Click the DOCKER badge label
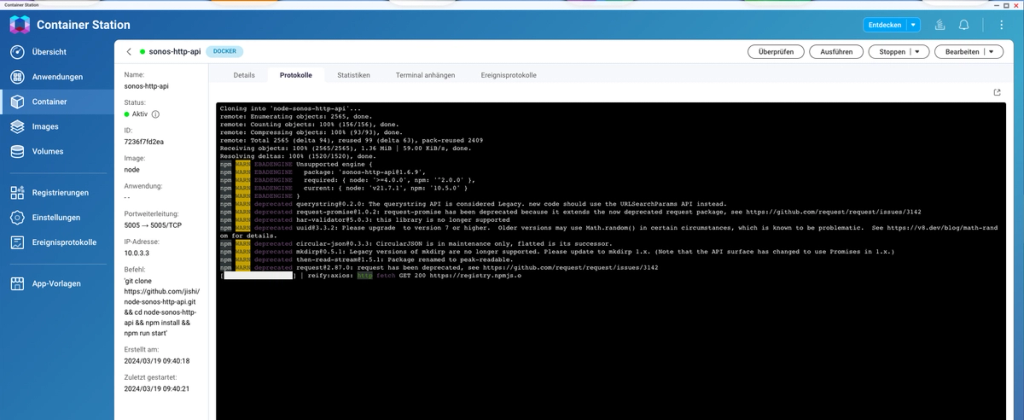Screen dimensions: 1024x420 (x=225, y=51)
